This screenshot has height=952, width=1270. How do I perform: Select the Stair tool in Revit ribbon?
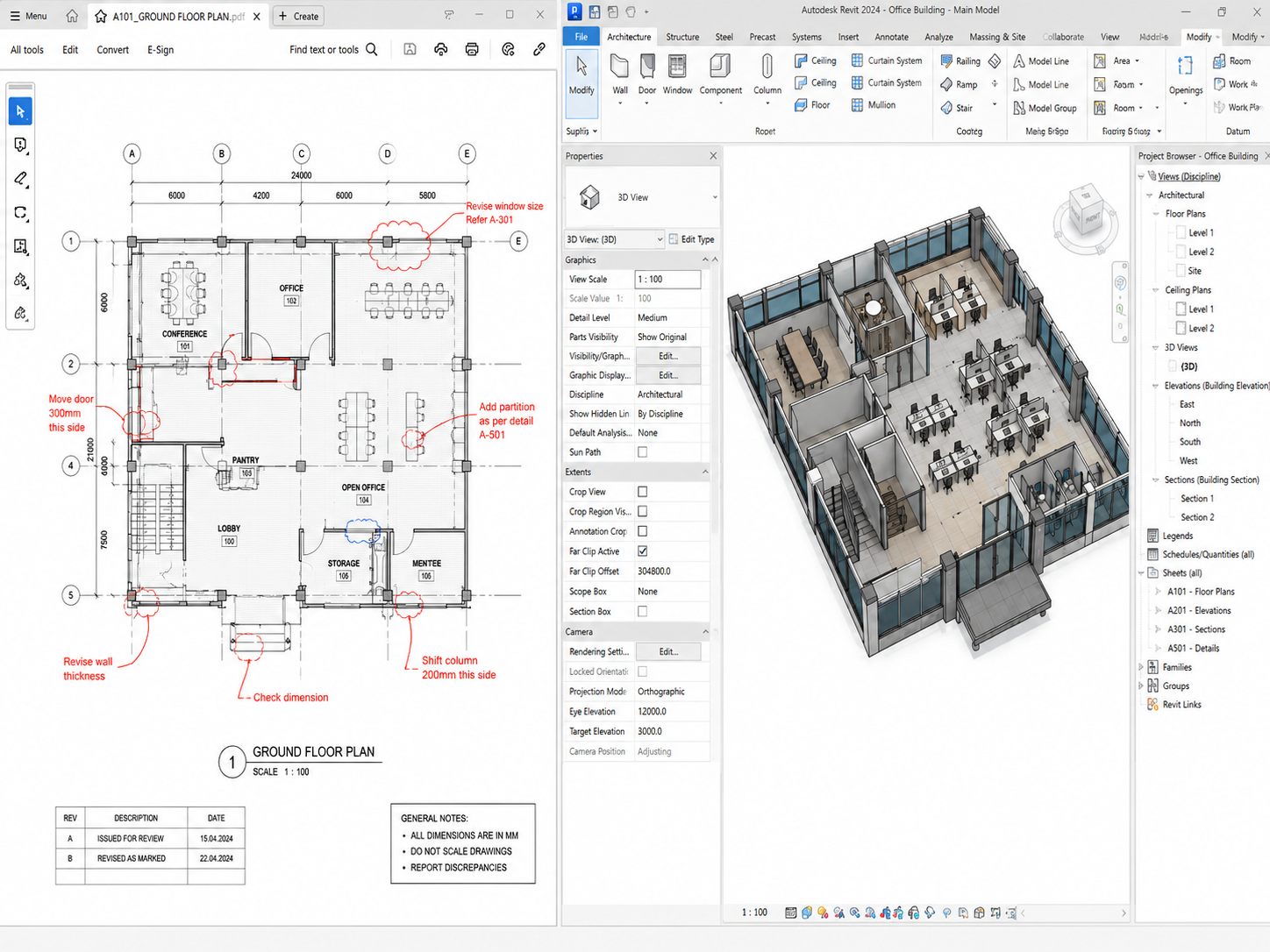pyautogui.click(x=957, y=109)
